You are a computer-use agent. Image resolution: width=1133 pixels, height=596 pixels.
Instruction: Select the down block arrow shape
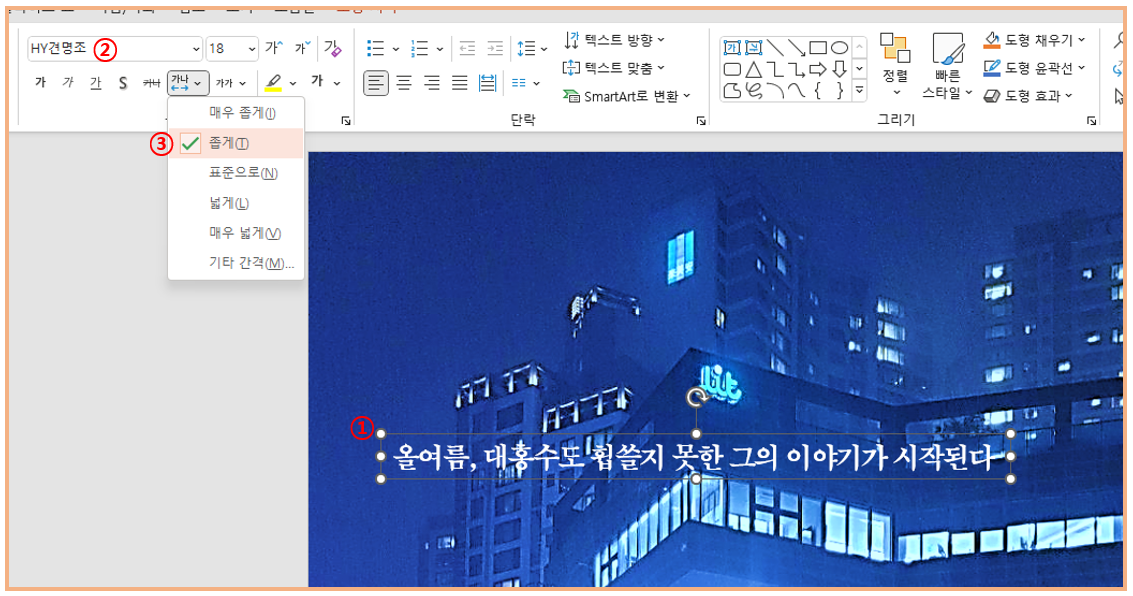pos(839,69)
